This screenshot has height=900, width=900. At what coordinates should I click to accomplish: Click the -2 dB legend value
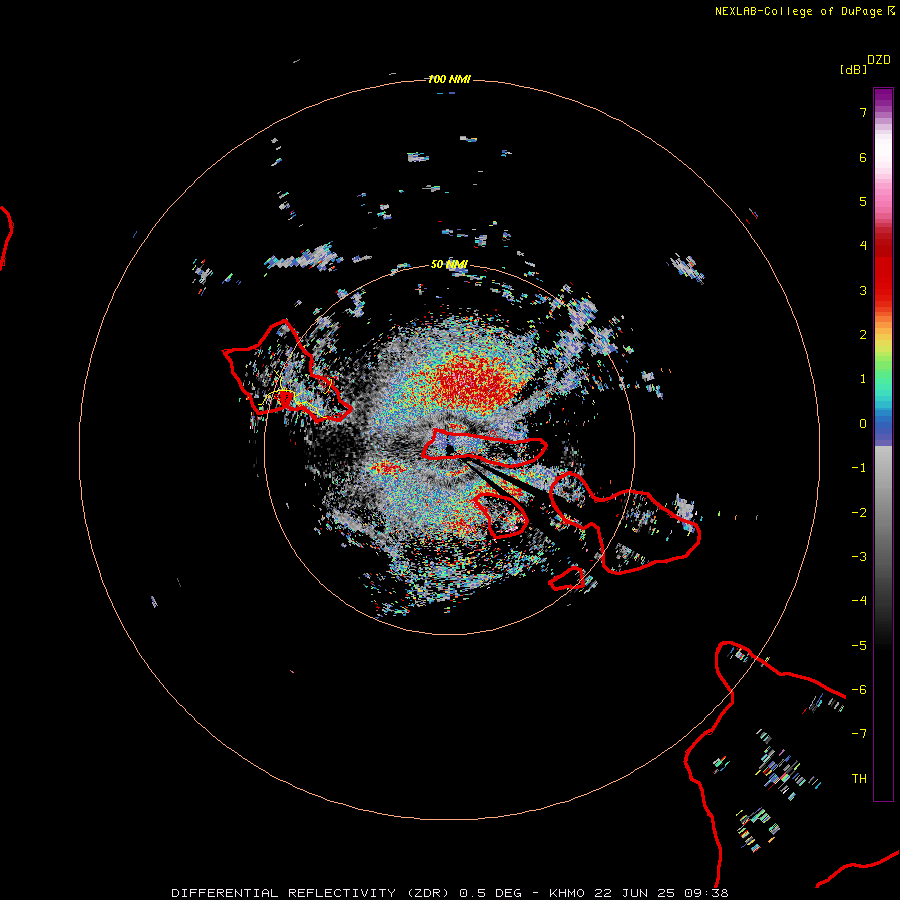[x=859, y=513]
